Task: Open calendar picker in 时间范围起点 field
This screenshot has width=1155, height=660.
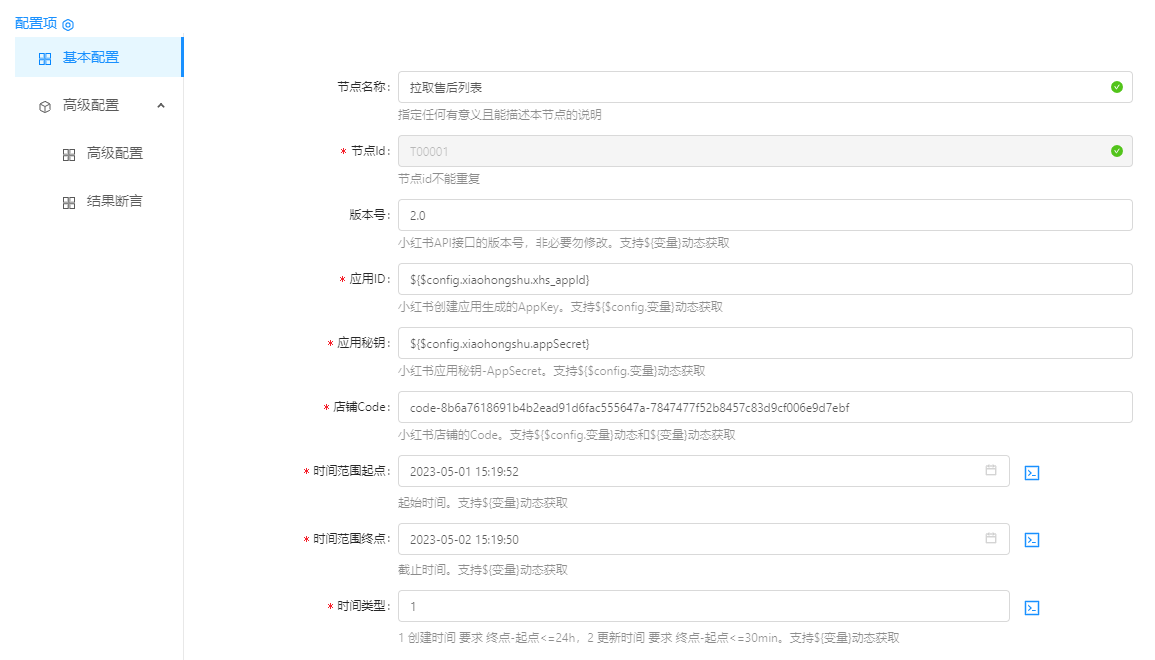Action: point(991,470)
